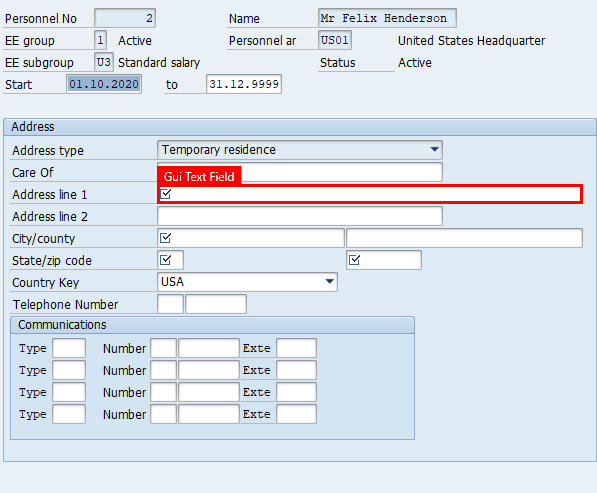
Task: Click the Telephone Number main field
Action: (216, 304)
